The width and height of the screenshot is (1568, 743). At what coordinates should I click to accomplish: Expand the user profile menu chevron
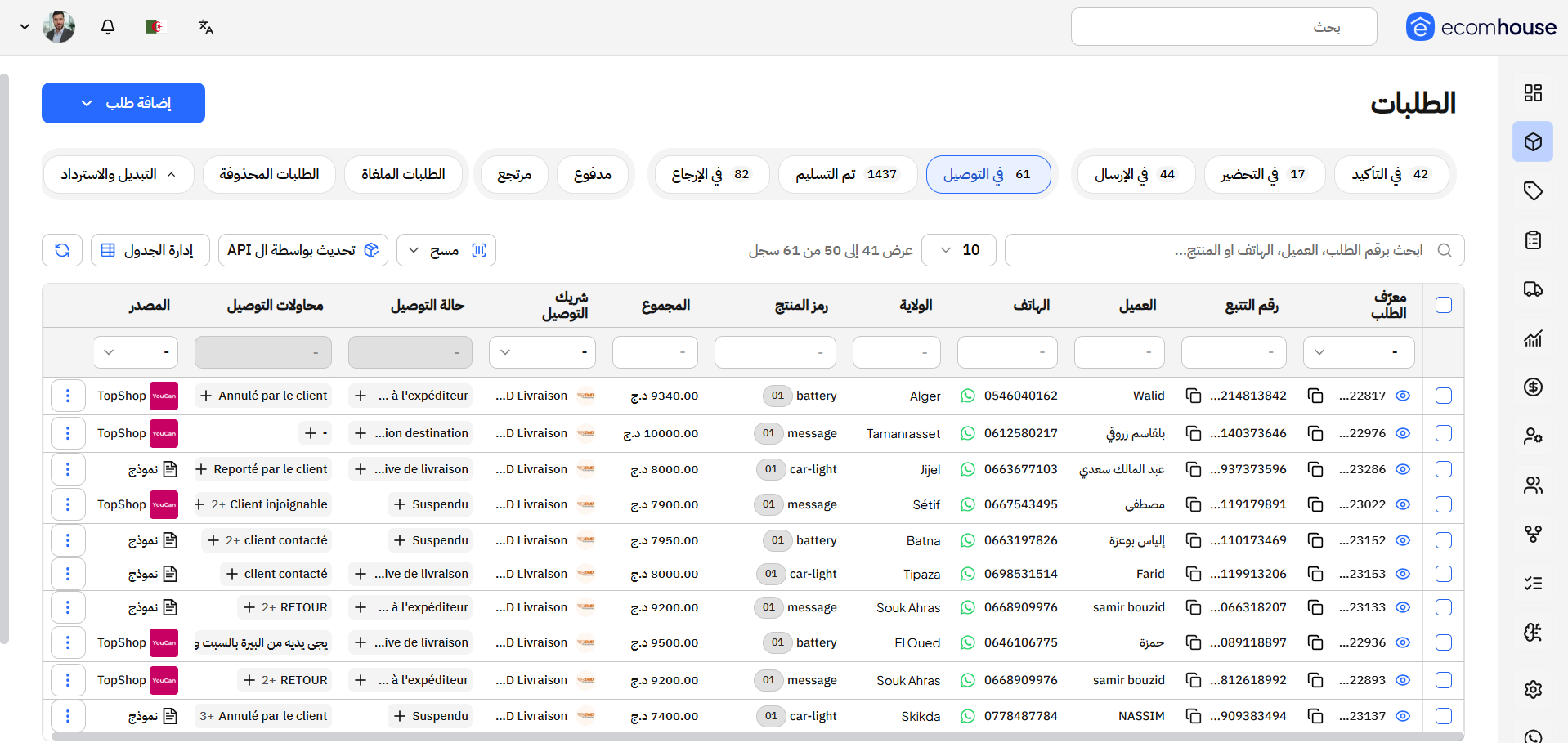coord(25,27)
